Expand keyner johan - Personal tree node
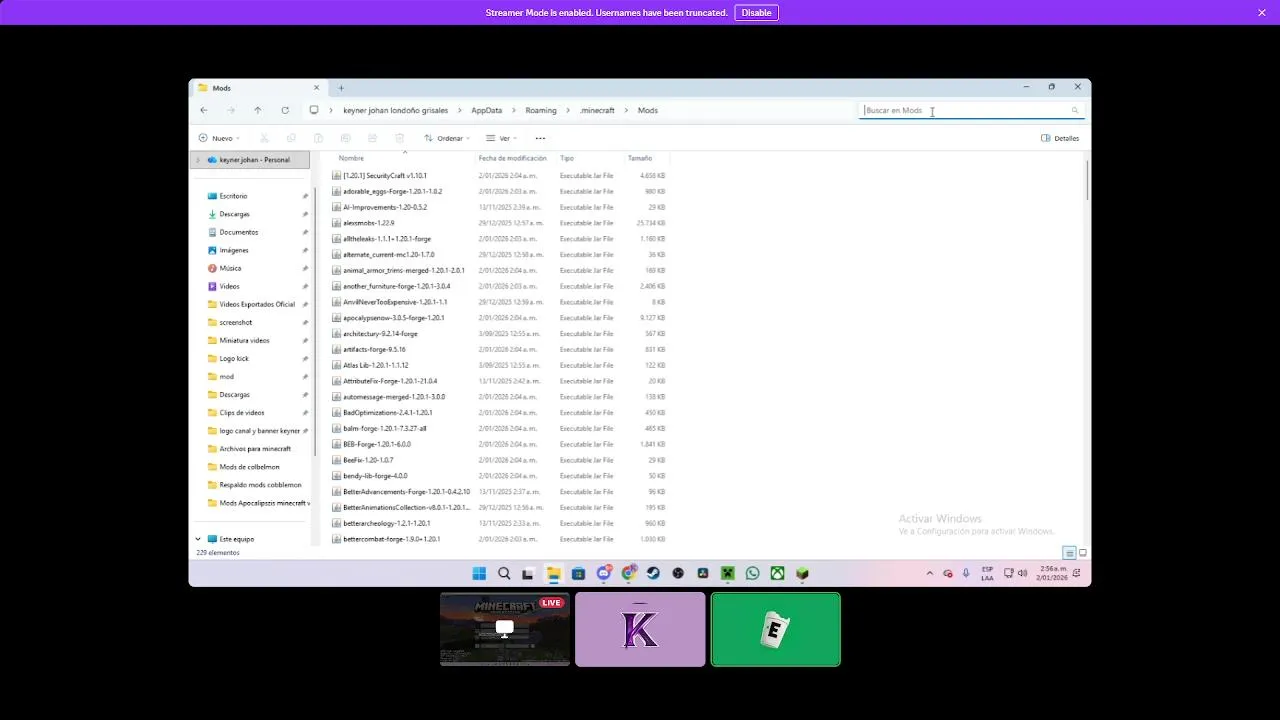Viewport: 1280px width, 720px height. pos(198,160)
